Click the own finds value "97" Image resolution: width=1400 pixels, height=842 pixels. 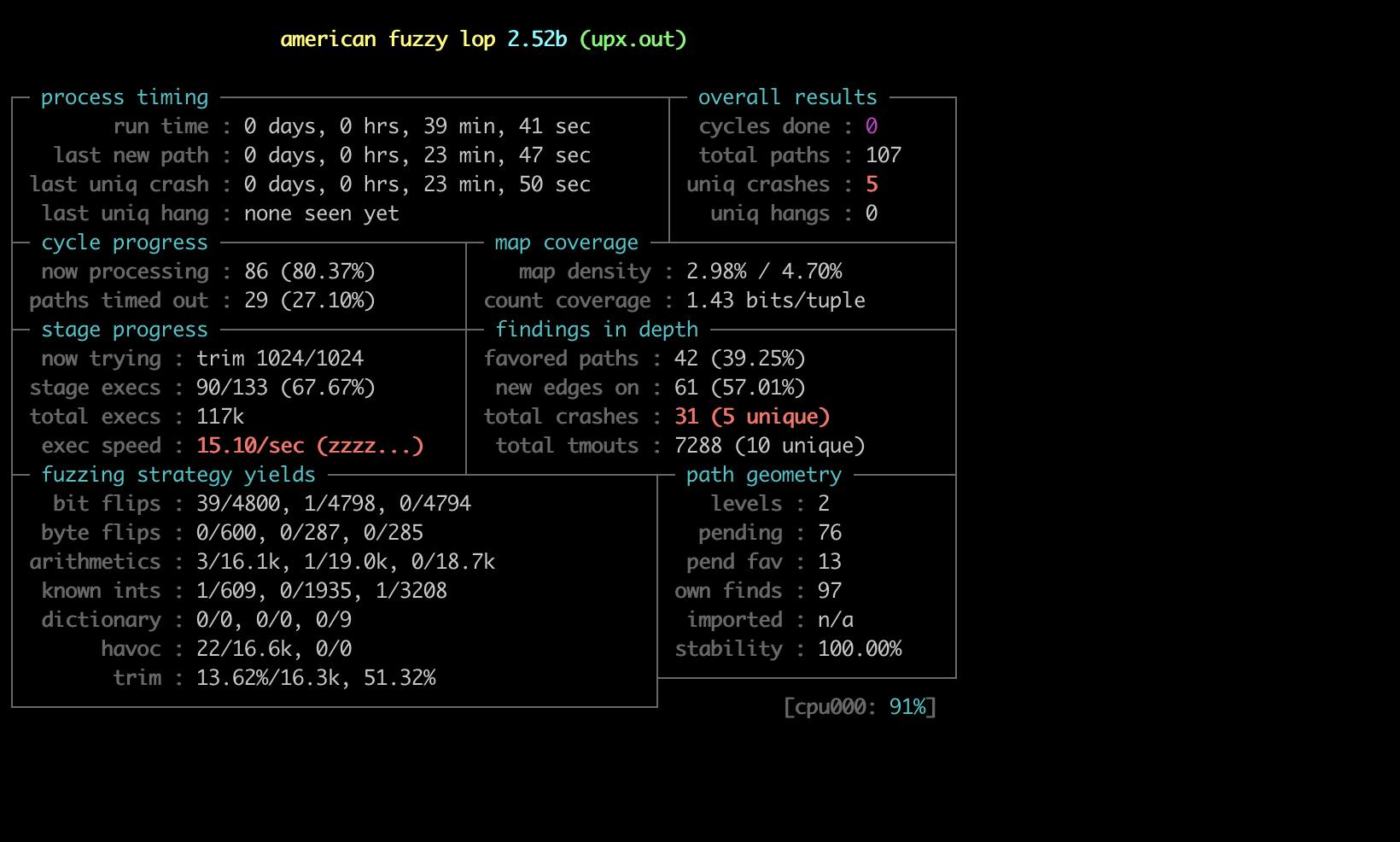[x=830, y=591]
